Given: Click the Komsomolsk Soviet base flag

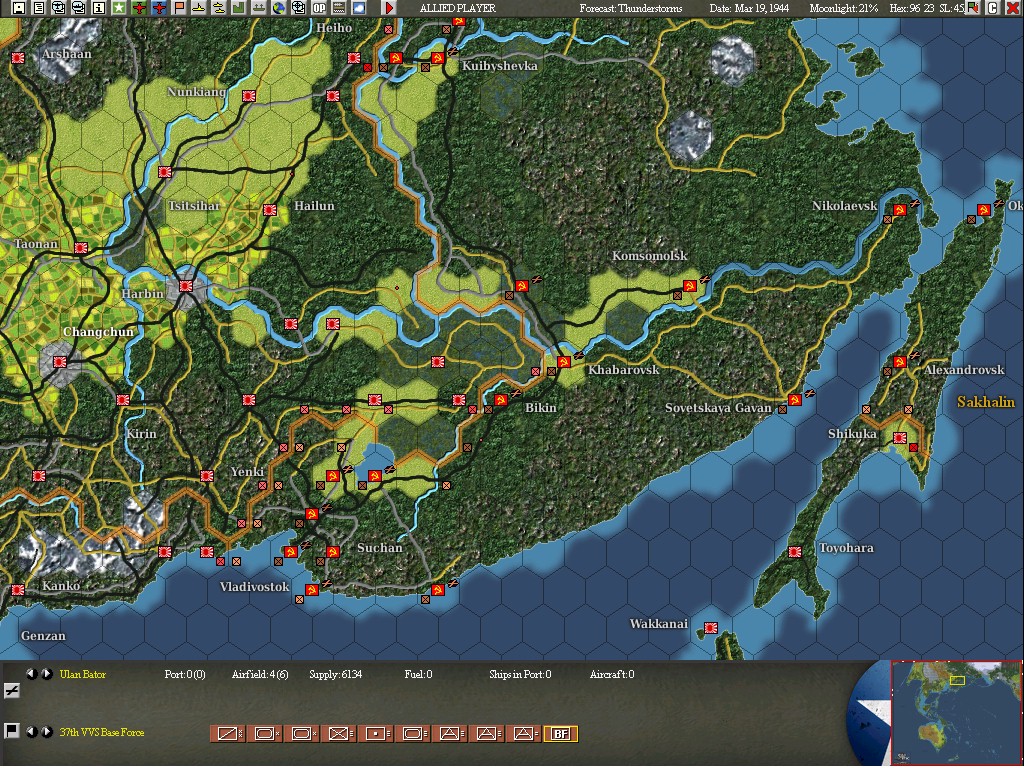Looking at the screenshot, I should (x=690, y=285).
